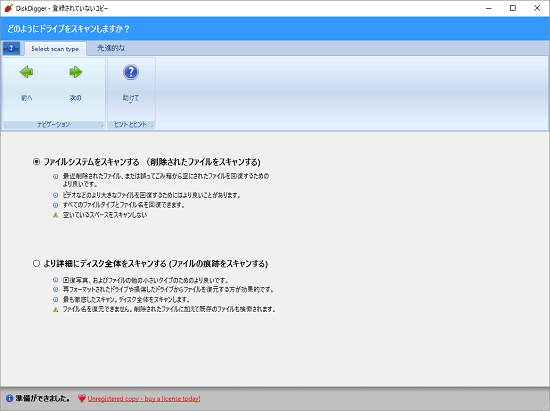Click the 前へ label button
The width and height of the screenshot is (550, 411).
tap(26, 98)
